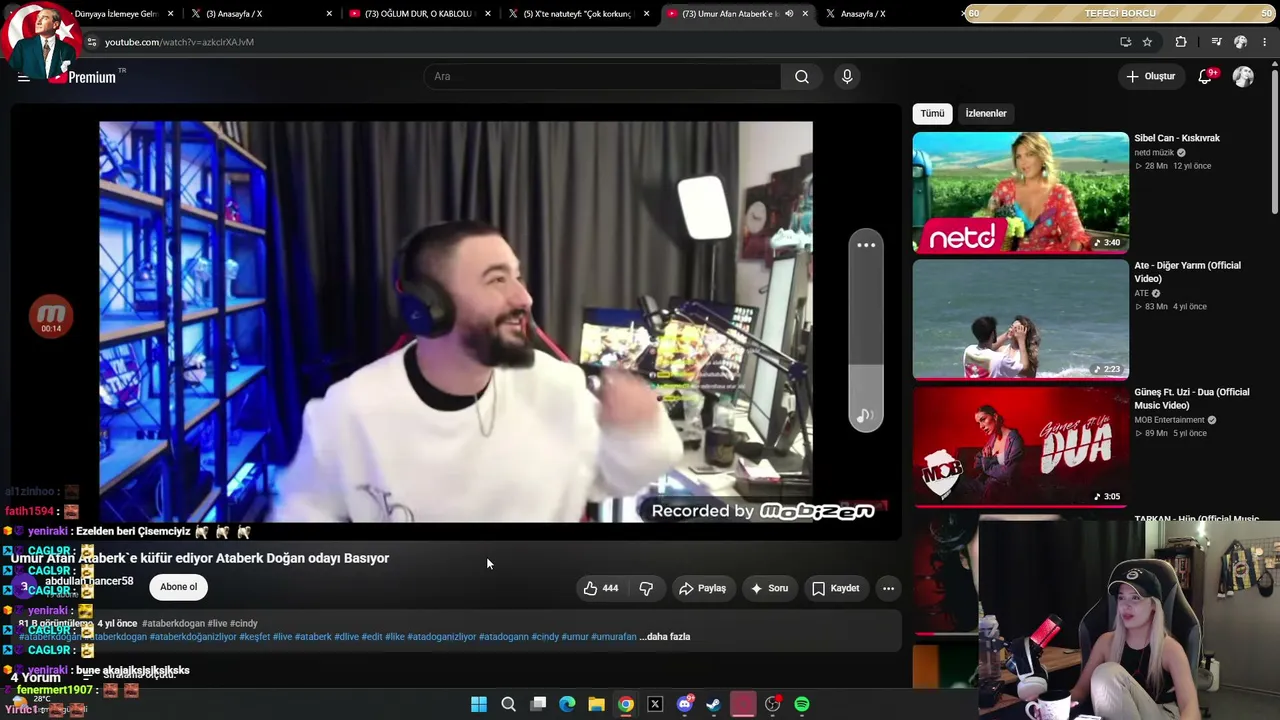
Task: Open the Sibel Can - Kıskıvrak video title
Action: pyautogui.click(x=1177, y=138)
